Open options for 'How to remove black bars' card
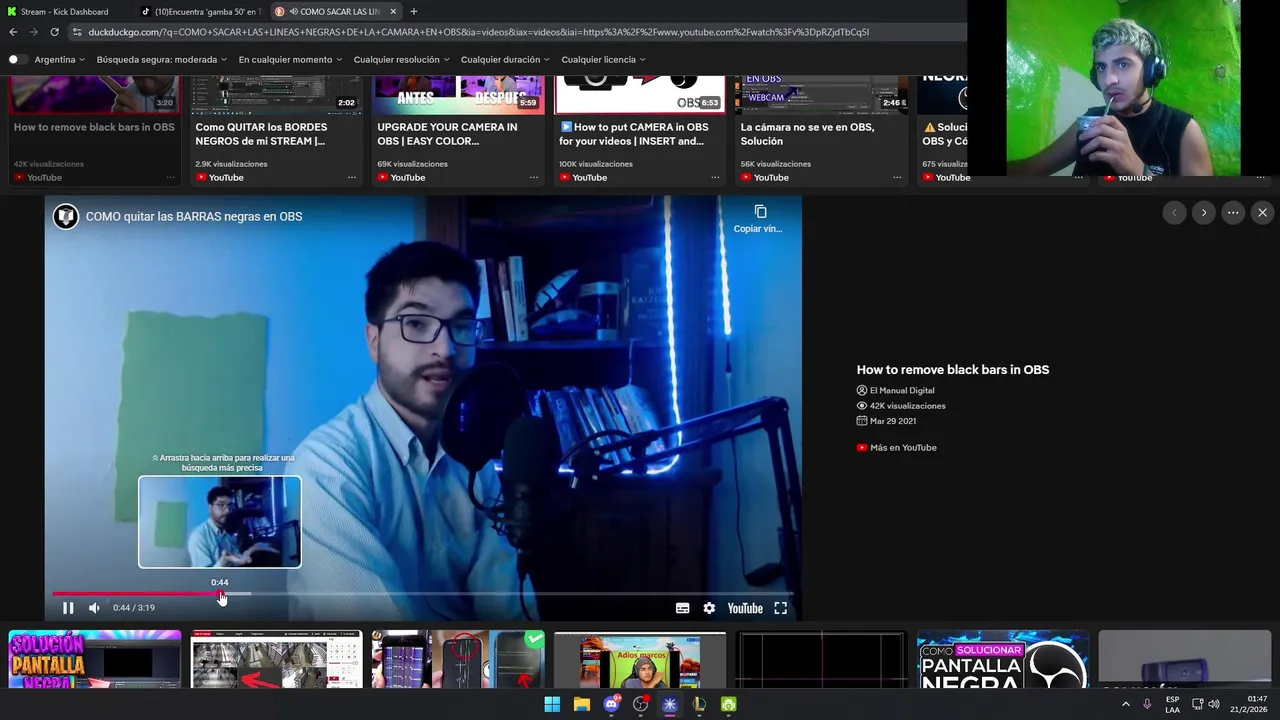 171,178
